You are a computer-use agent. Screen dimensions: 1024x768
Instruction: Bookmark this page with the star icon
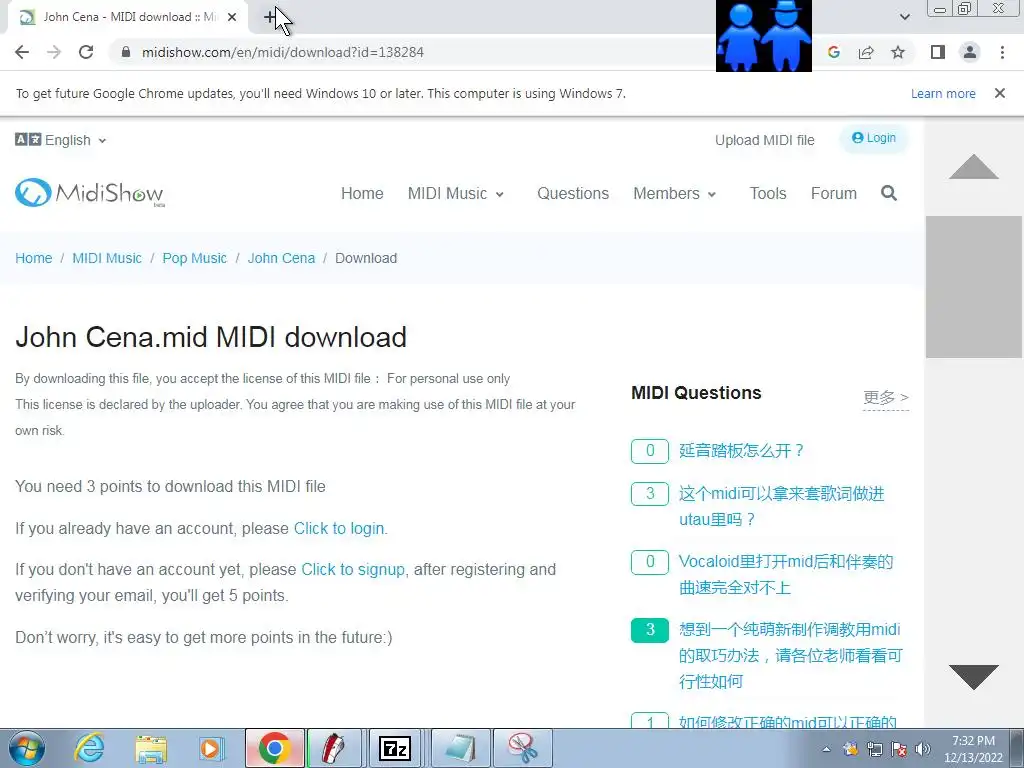click(898, 52)
